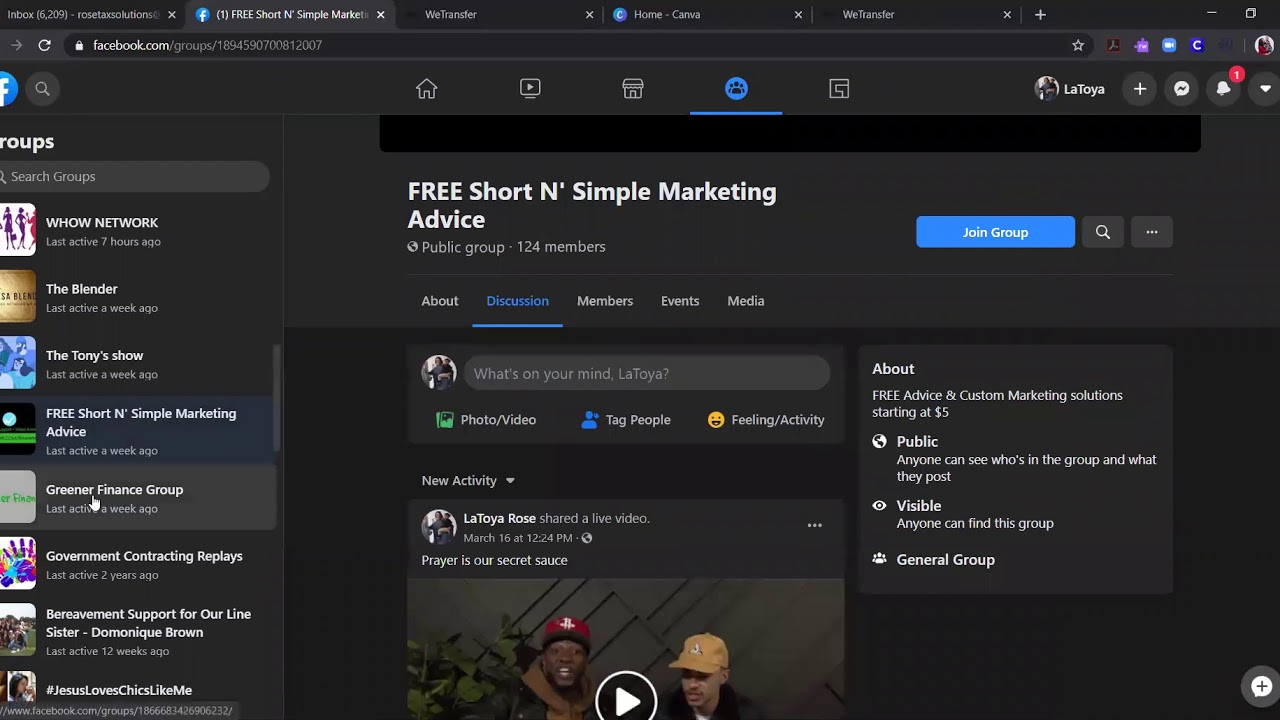The width and height of the screenshot is (1280, 720).
Task: Open the post's three-dot options menu
Action: pyautogui.click(x=815, y=525)
